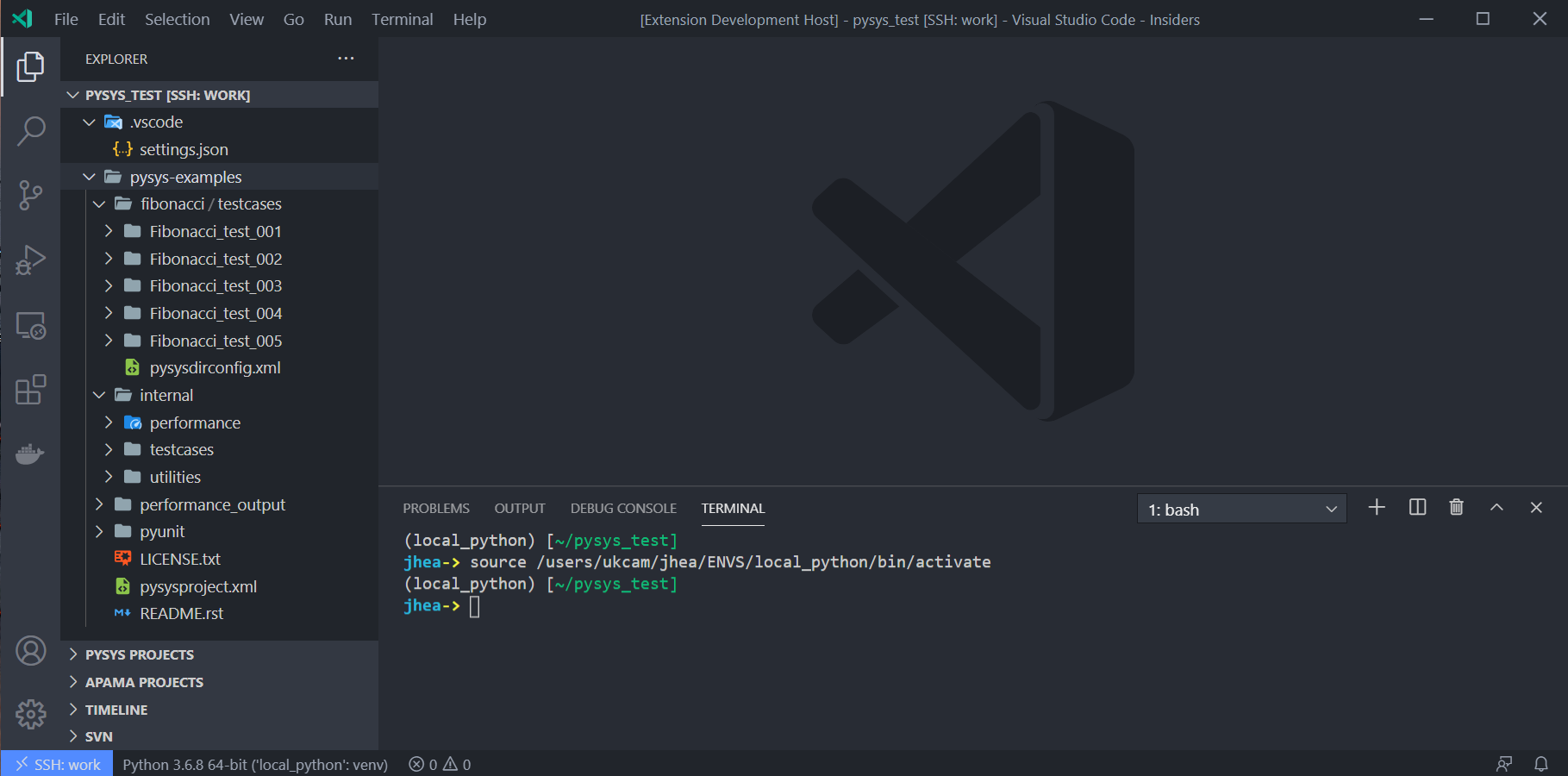
Task: Collapse the .vscode folder
Action: [219, 122]
